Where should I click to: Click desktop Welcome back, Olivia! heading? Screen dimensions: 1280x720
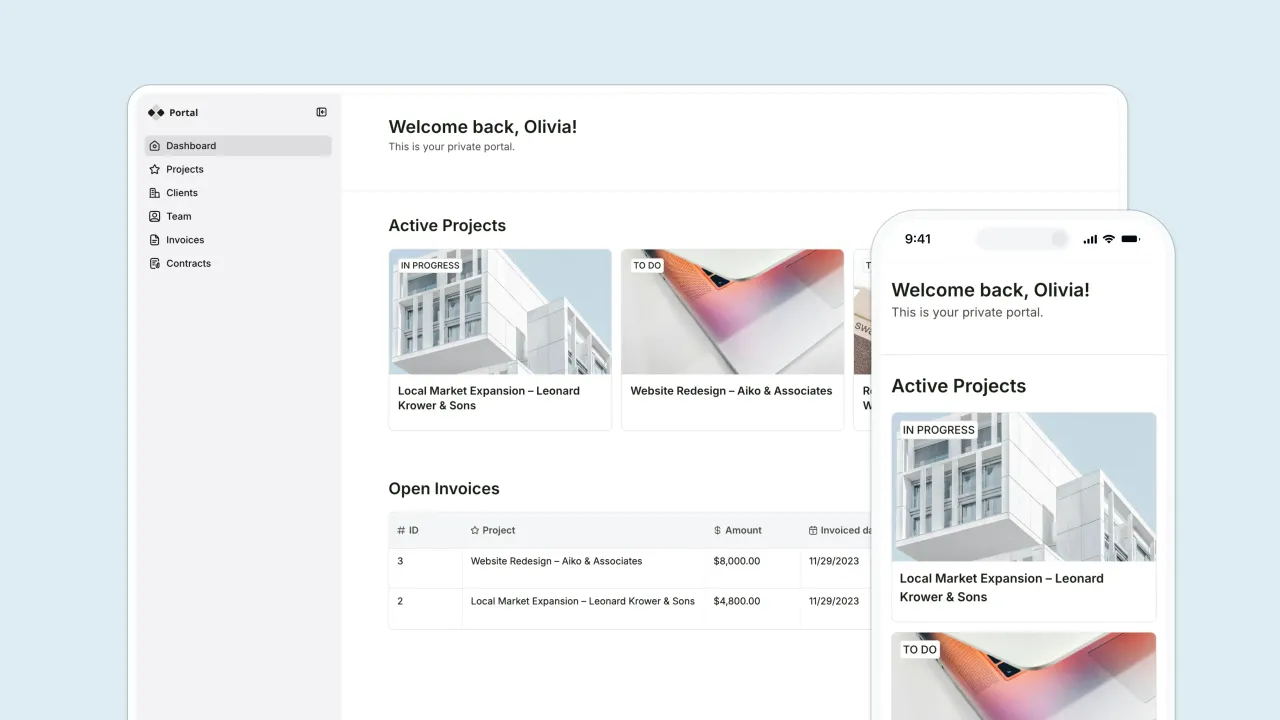click(483, 127)
